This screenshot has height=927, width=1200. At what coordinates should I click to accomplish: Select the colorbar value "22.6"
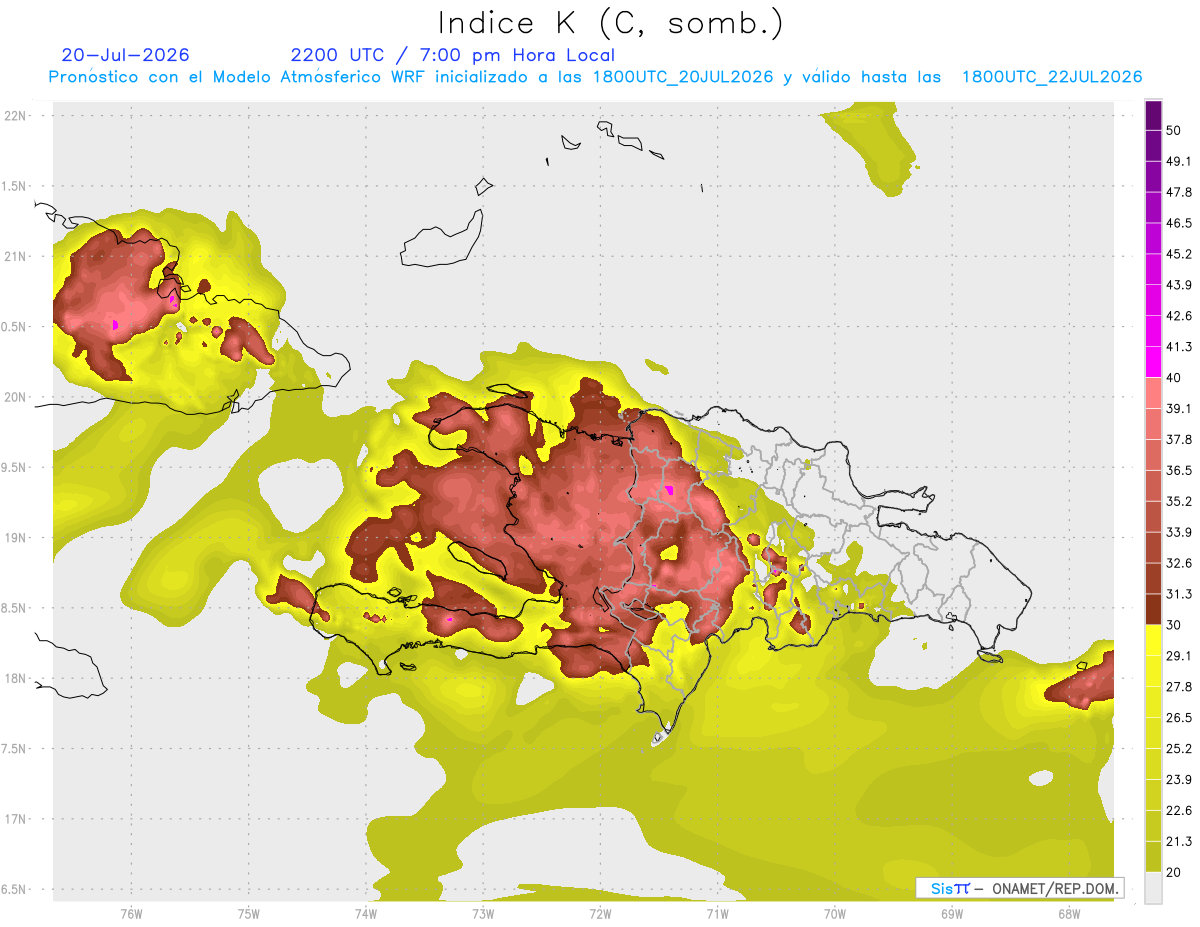1178,810
